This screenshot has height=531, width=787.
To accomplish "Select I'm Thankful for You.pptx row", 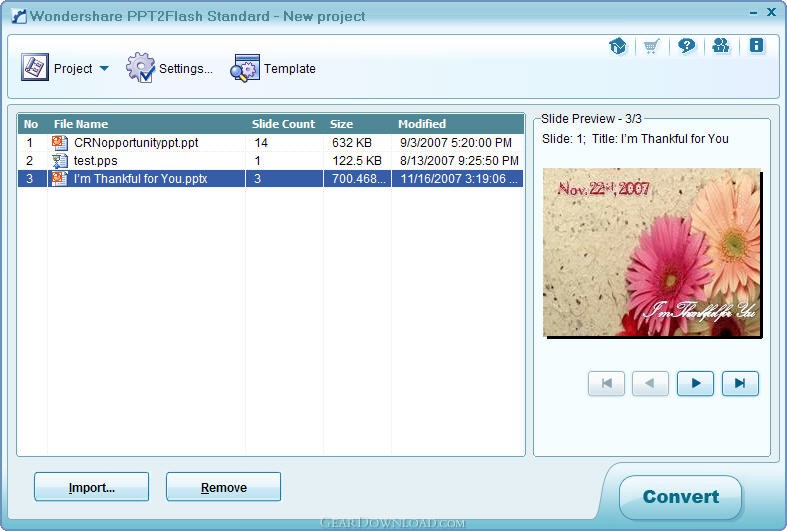I will (x=271, y=179).
